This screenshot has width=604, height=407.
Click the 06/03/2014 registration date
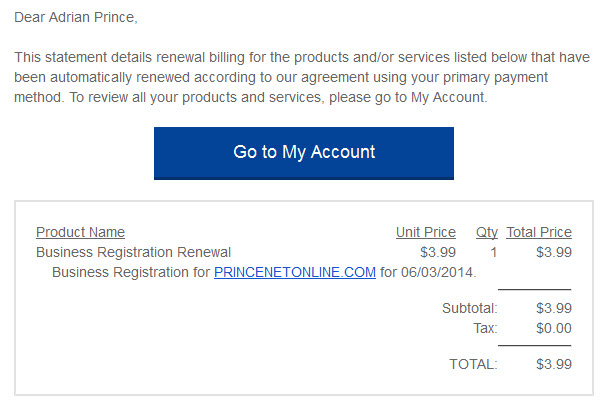437,272
